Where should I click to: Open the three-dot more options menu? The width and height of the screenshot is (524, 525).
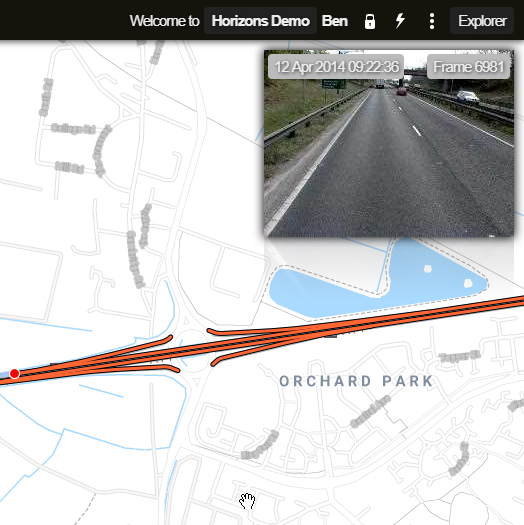pyautogui.click(x=432, y=21)
